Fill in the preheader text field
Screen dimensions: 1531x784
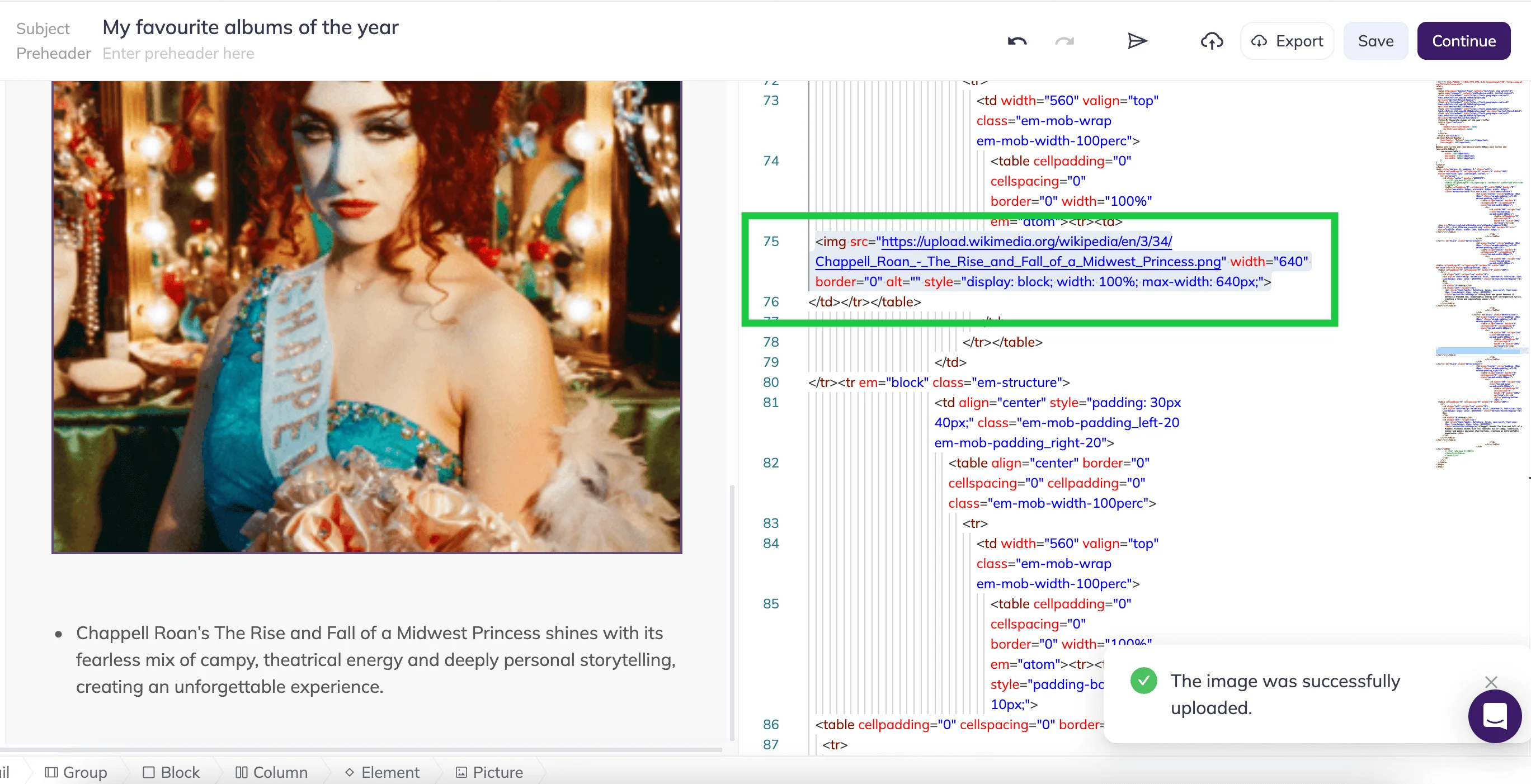178,54
